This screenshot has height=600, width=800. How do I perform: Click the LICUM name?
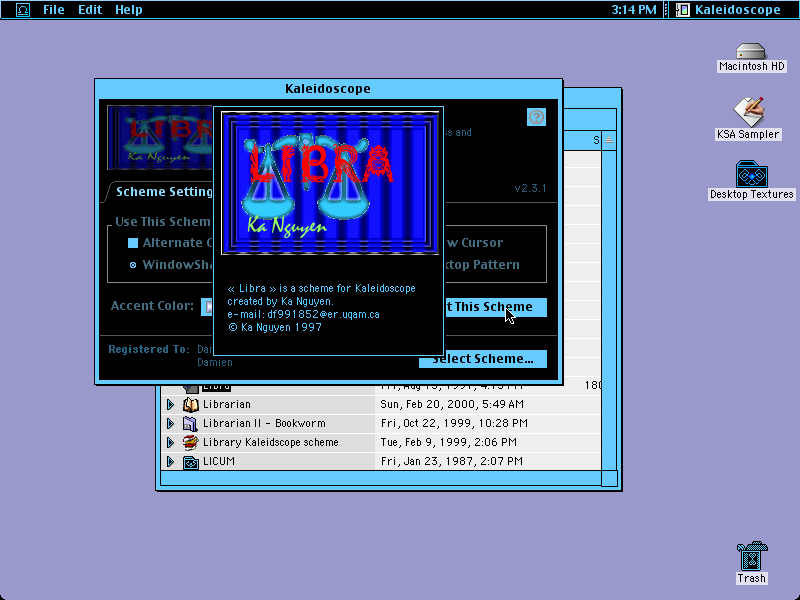pyautogui.click(x=218, y=461)
